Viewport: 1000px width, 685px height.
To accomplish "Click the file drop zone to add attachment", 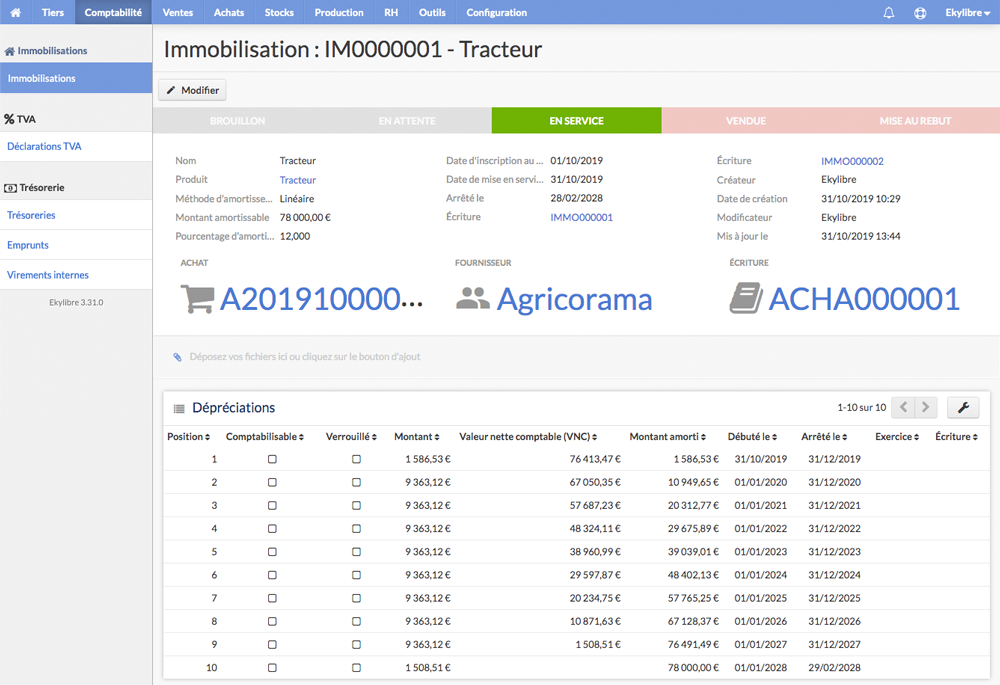I will click(577, 357).
